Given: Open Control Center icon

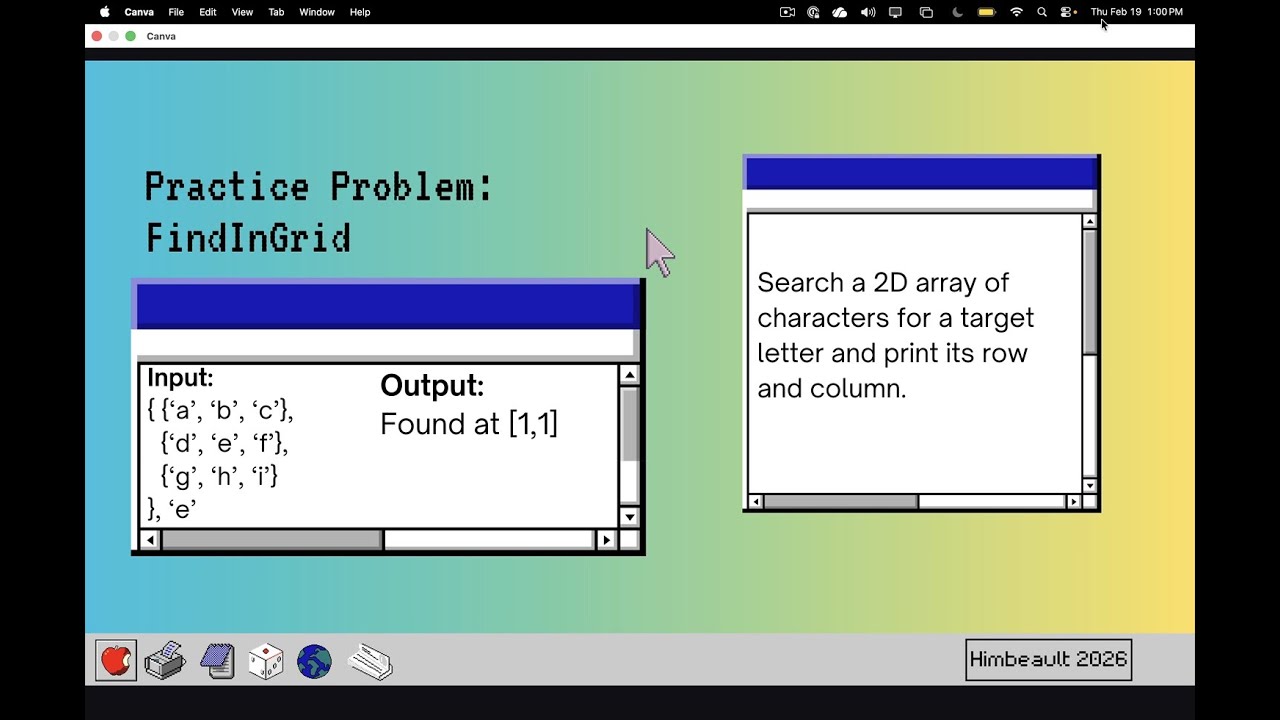Looking at the screenshot, I should [1069, 12].
